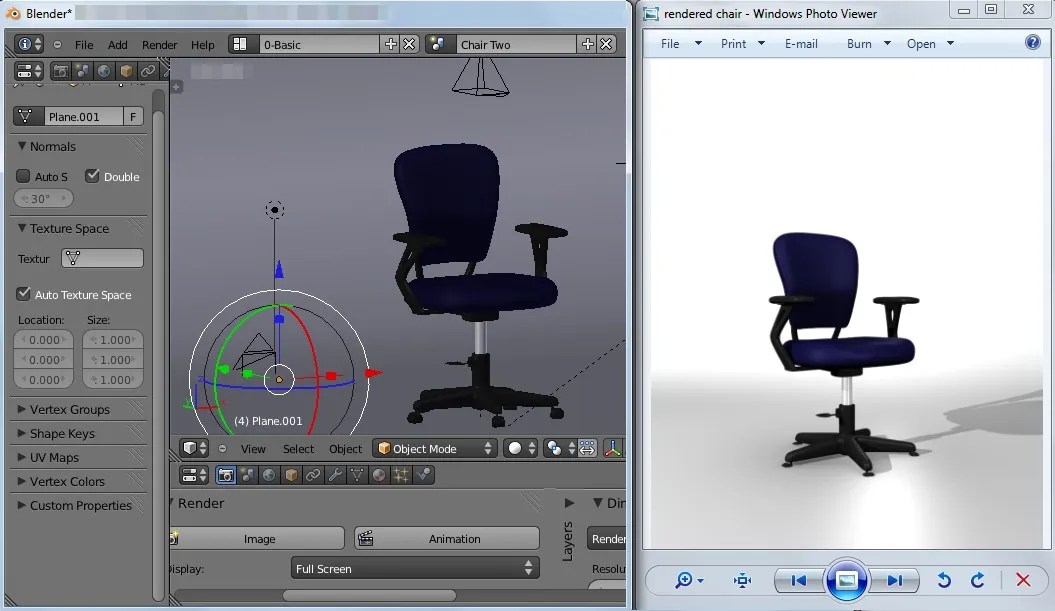Open Select menu in 3D viewport header

click(298, 449)
